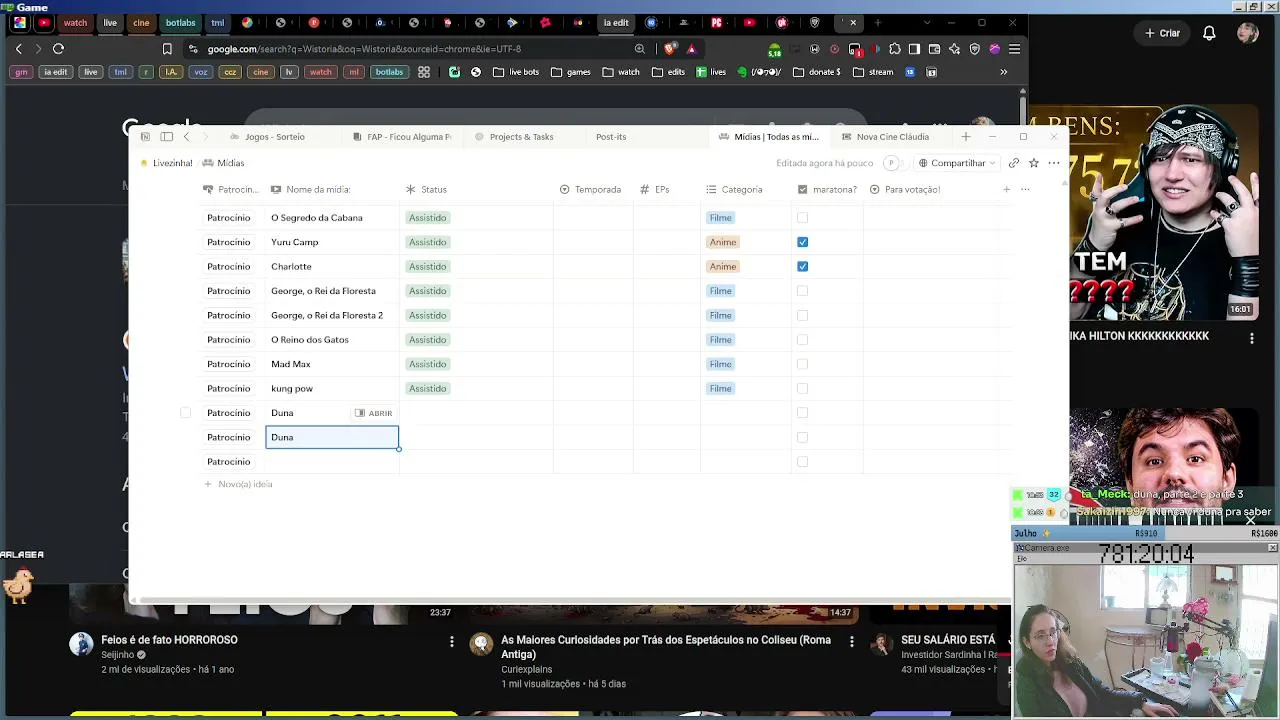Close the active browser tab
This screenshot has width=1280, height=720.
(x=853, y=22)
